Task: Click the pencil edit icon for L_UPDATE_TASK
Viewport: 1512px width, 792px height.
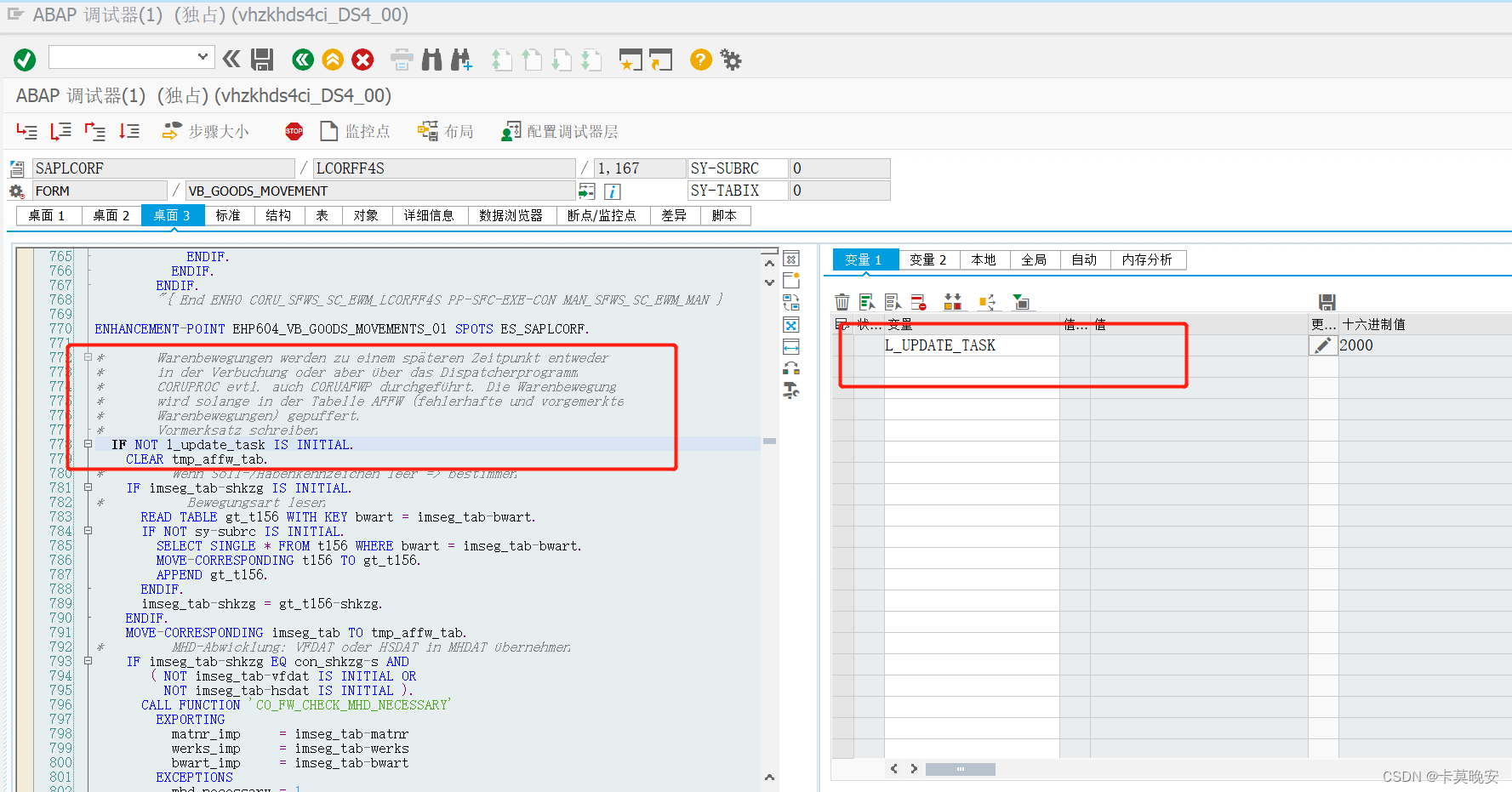Action: click(1323, 345)
